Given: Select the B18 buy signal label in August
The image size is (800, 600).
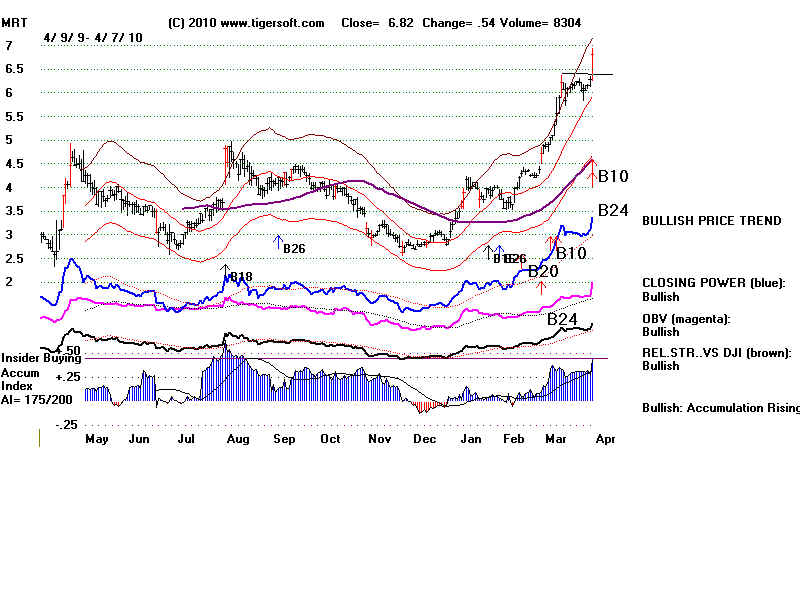Looking at the screenshot, I should [241, 277].
